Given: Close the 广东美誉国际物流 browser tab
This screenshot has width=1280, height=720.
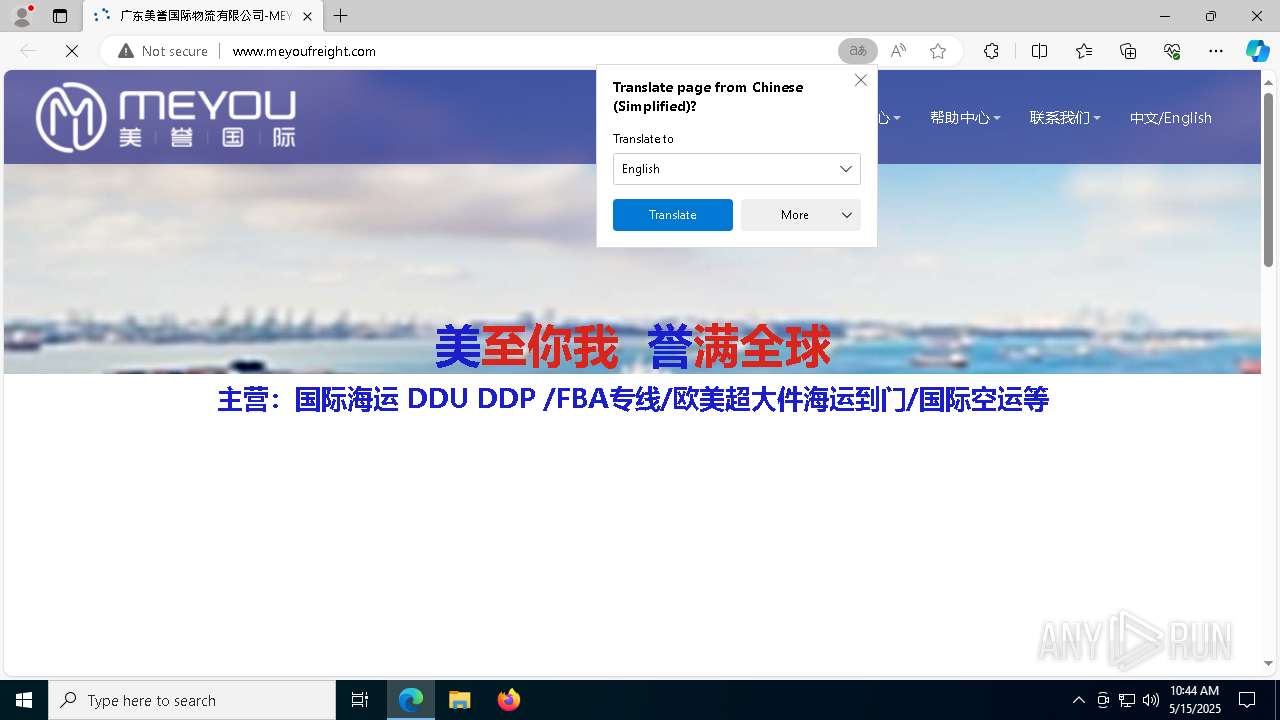Looking at the screenshot, I should [307, 16].
